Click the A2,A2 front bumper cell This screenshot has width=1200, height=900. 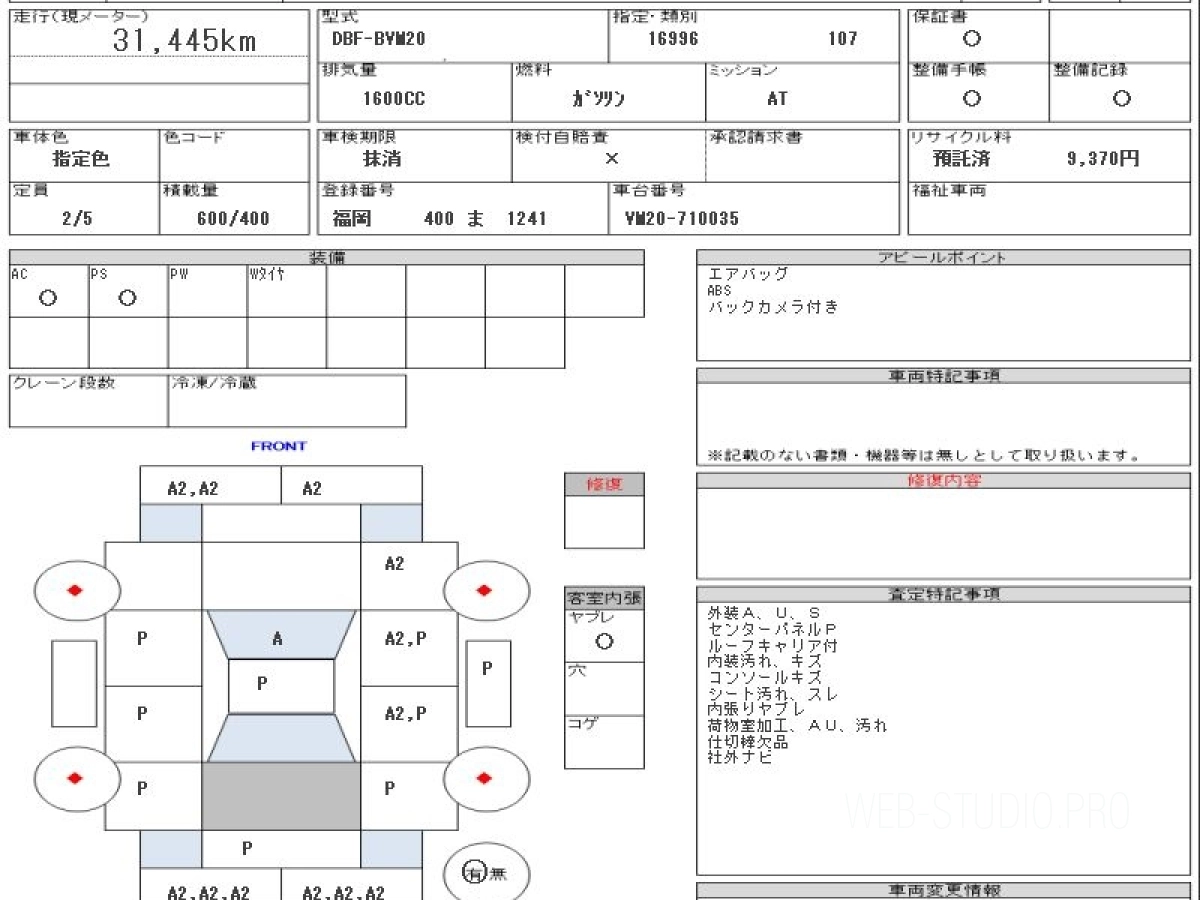point(210,485)
